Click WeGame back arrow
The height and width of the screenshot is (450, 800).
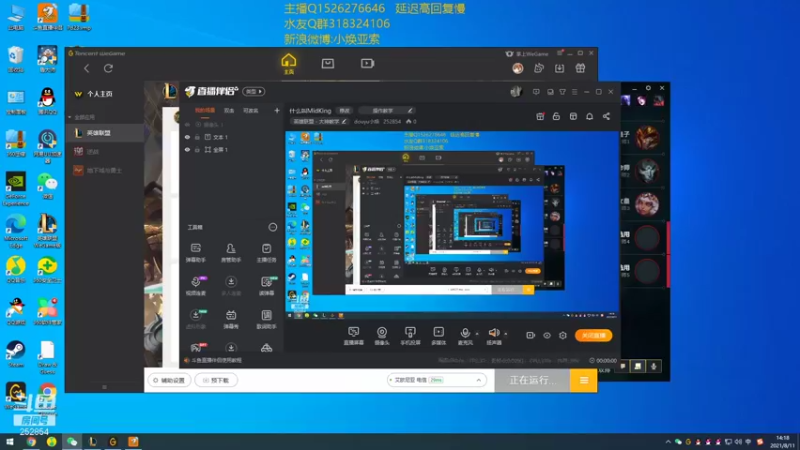tap(87, 68)
